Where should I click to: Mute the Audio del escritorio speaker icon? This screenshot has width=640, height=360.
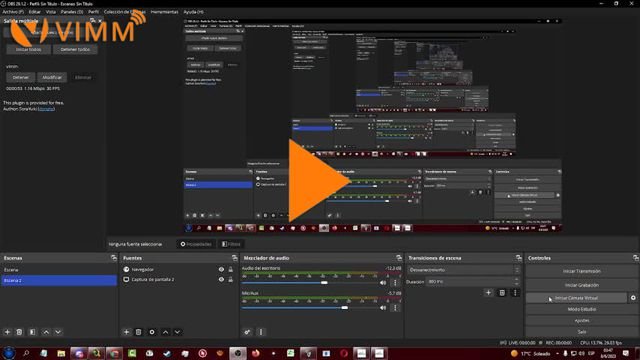click(383, 282)
